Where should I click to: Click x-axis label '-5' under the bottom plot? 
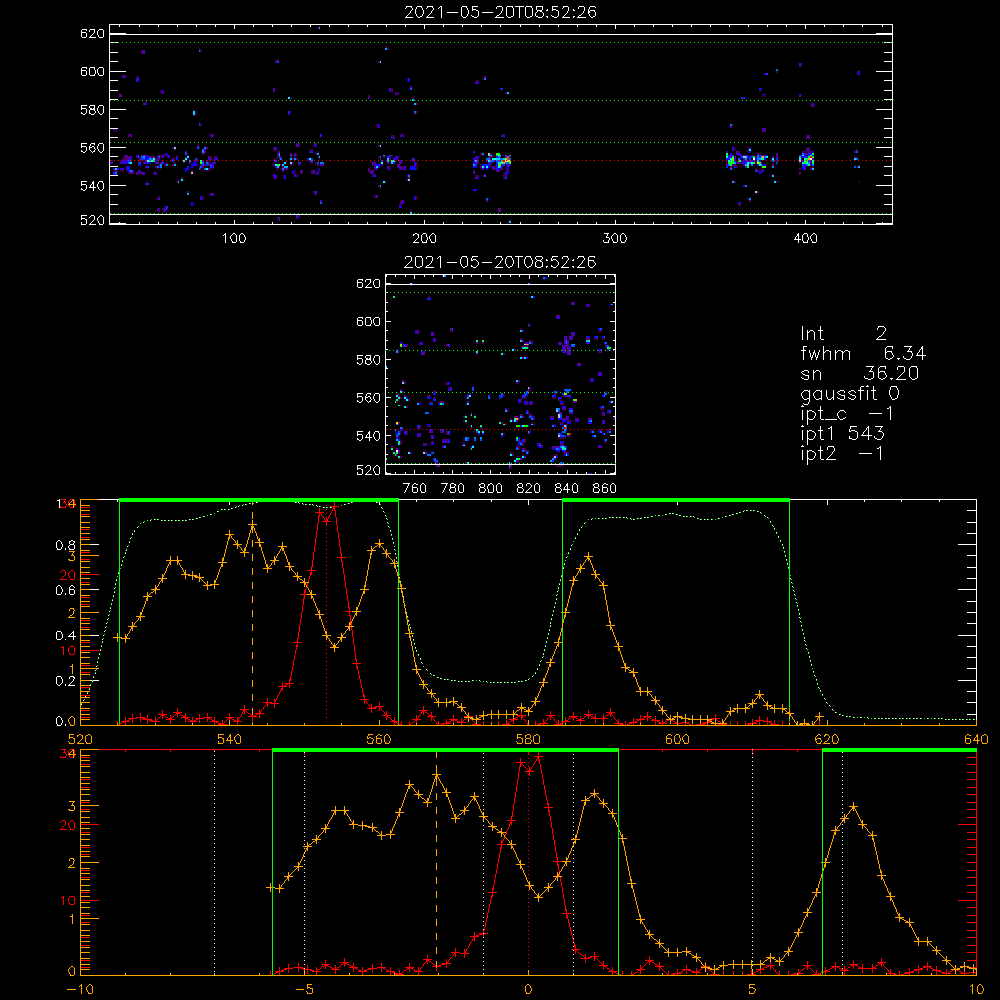304,989
